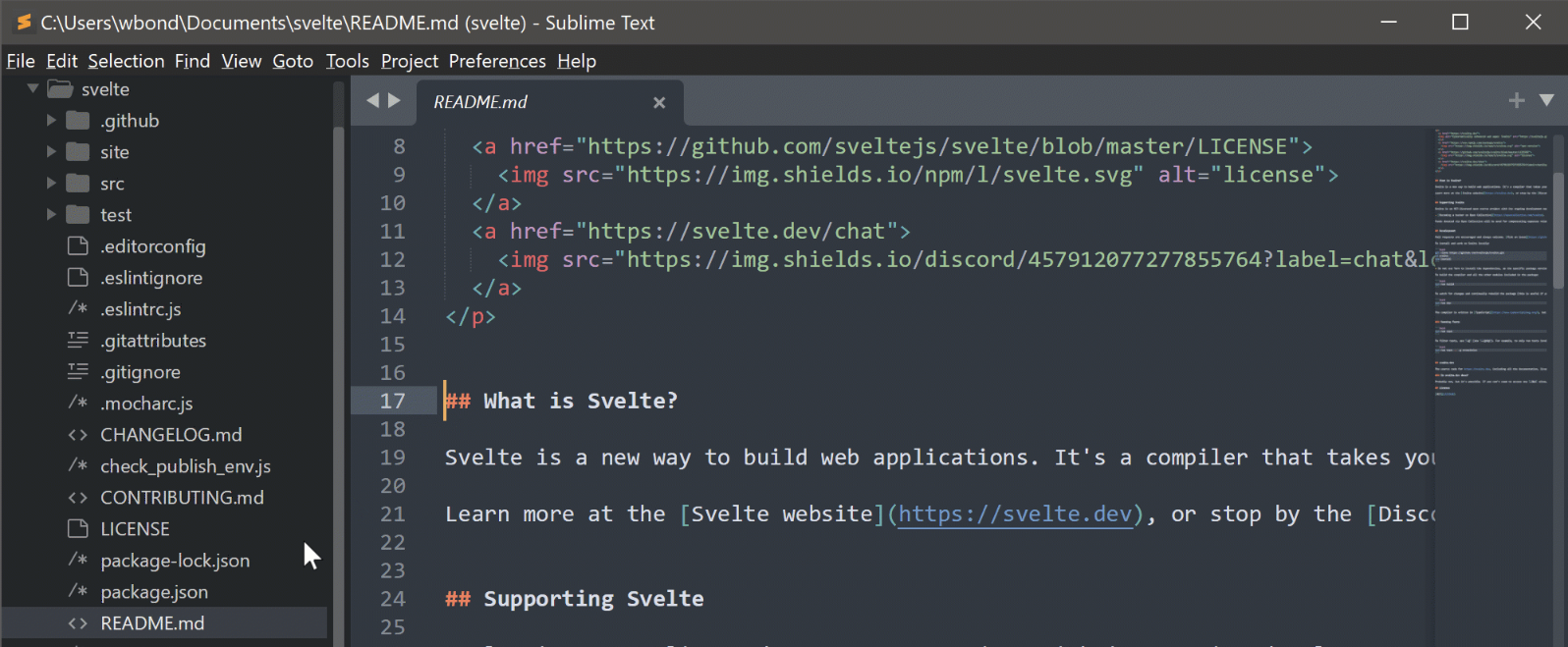Add a new tab with plus icon
1568x647 pixels.
[1517, 100]
